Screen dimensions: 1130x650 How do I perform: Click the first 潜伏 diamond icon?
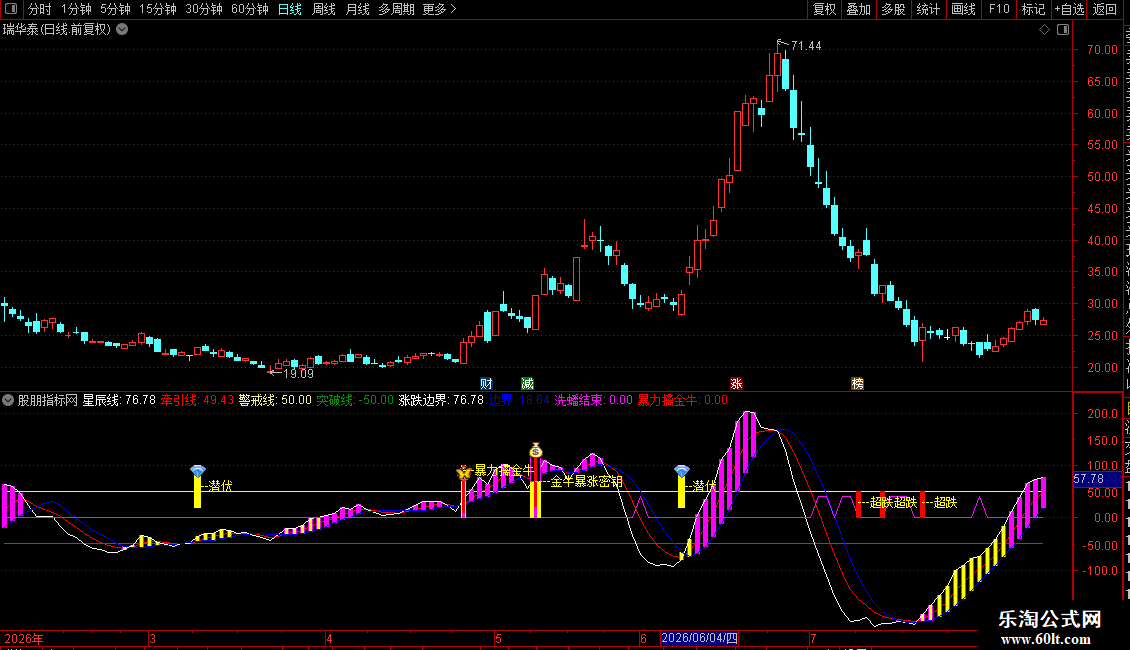click(x=197, y=471)
